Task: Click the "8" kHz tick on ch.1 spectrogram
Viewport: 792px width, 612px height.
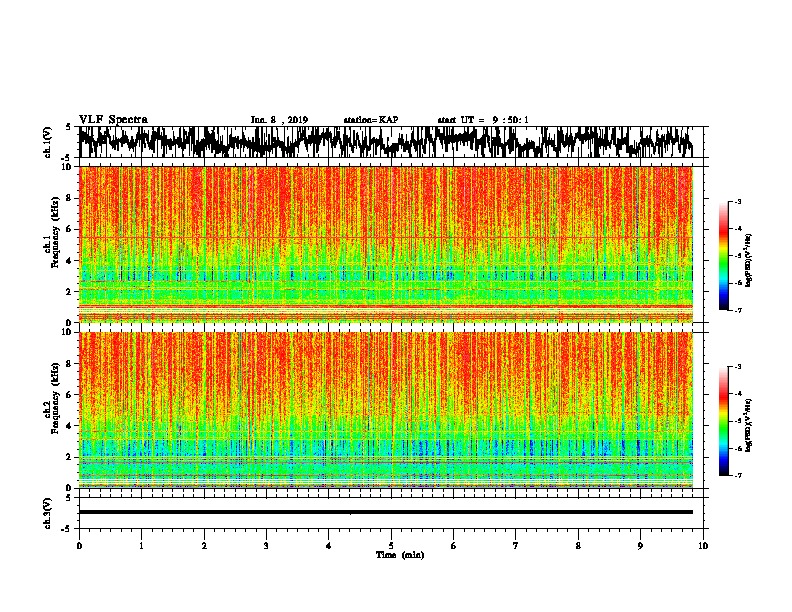Action: [x=70, y=198]
